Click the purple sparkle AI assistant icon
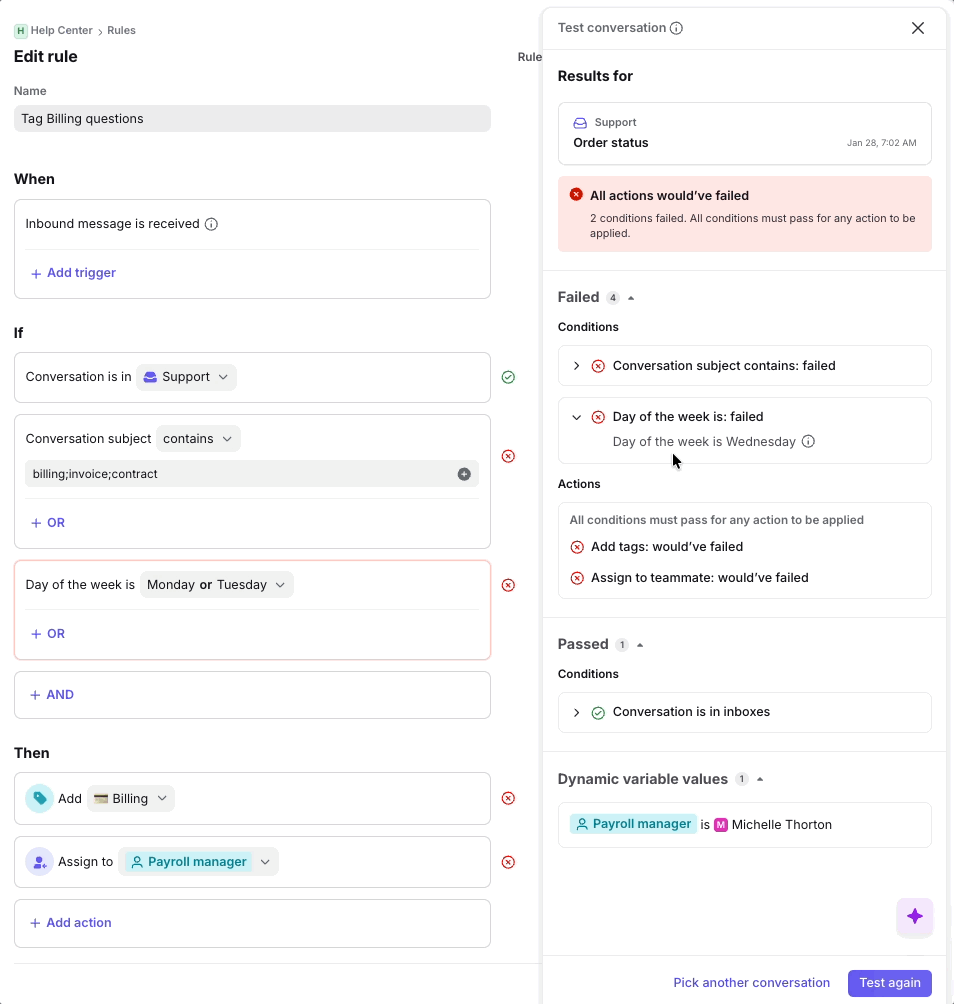The width and height of the screenshot is (954, 1004). point(914,916)
